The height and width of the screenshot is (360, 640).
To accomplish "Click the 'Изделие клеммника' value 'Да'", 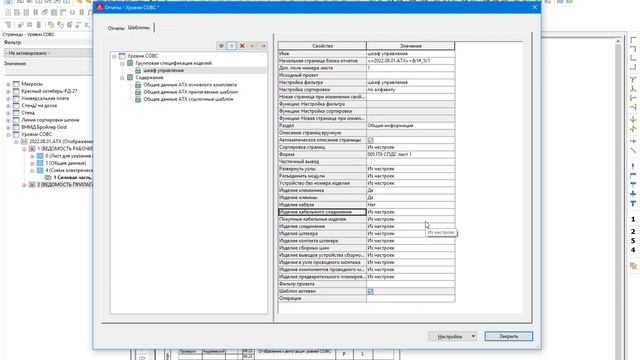I will (411, 191).
